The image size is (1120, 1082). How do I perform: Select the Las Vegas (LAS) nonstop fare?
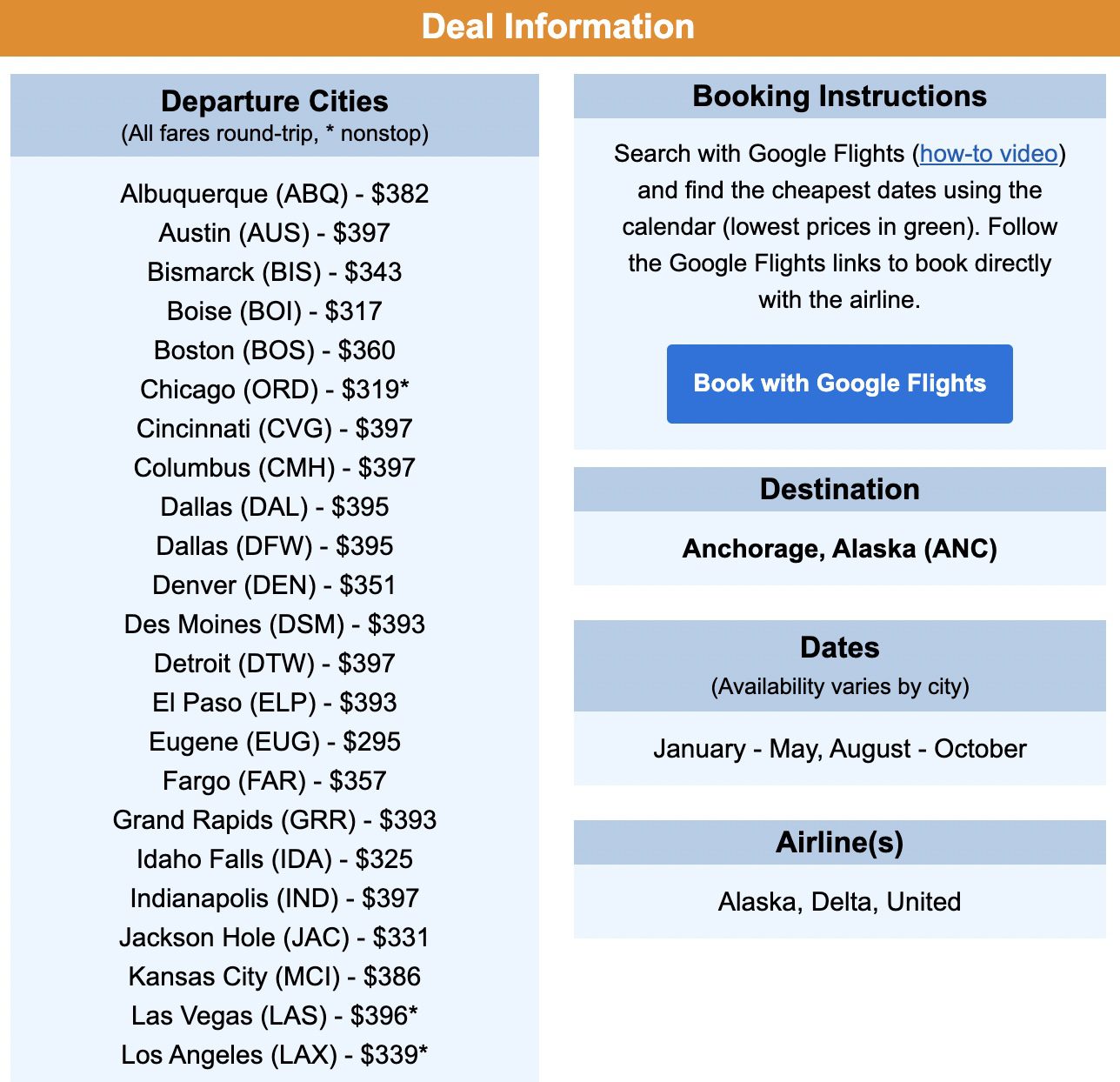[275, 1016]
